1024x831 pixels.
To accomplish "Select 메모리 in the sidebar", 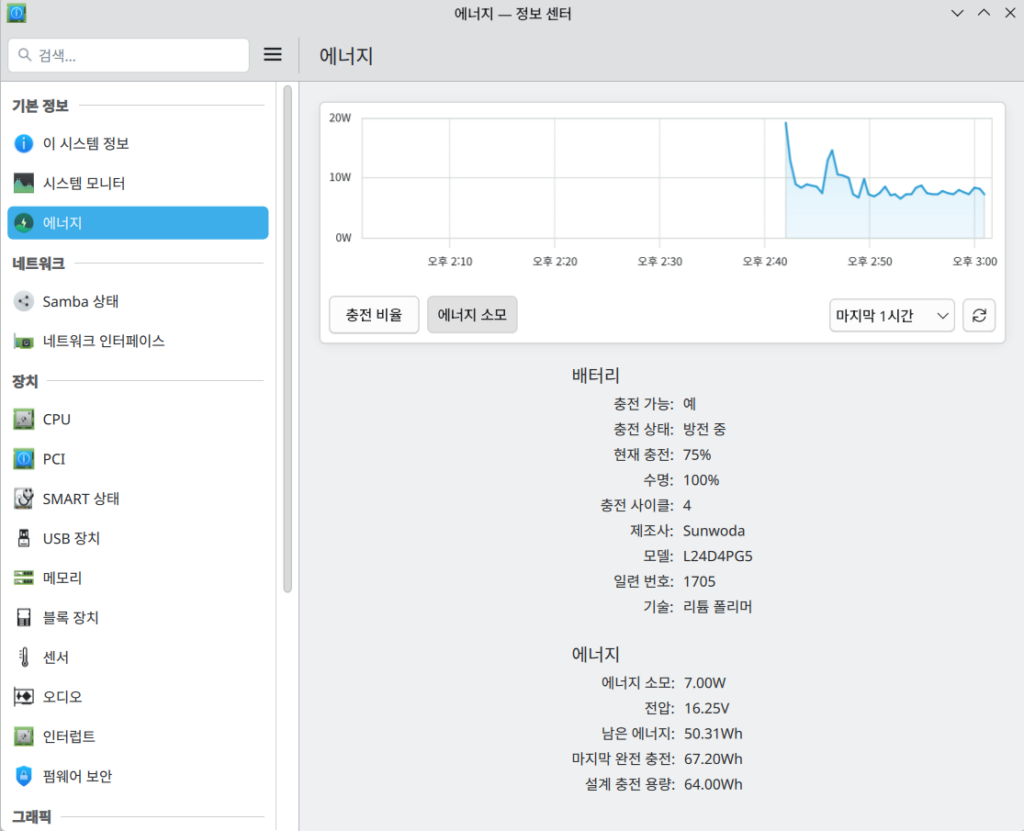I will [x=62, y=578].
